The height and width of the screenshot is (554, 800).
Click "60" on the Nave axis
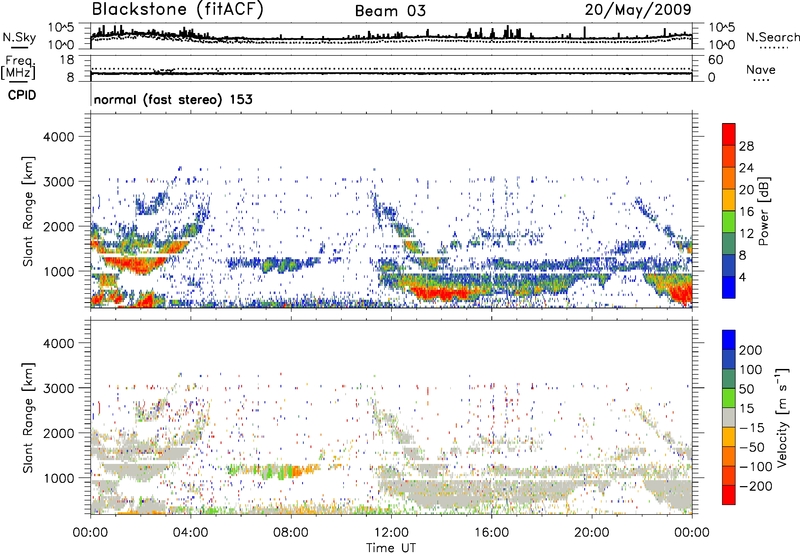click(x=715, y=60)
